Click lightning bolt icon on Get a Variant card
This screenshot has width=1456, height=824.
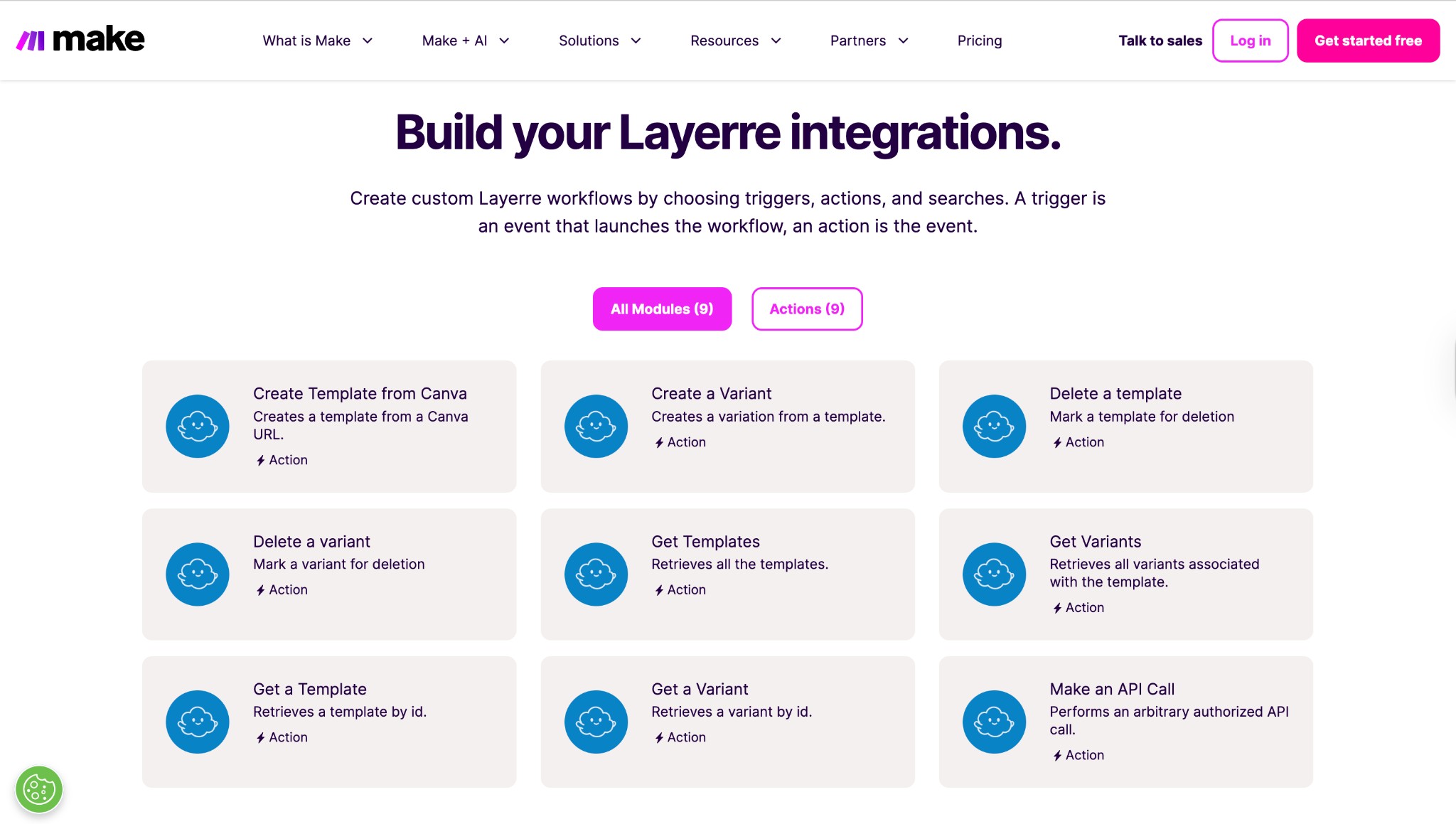point(659,738)
